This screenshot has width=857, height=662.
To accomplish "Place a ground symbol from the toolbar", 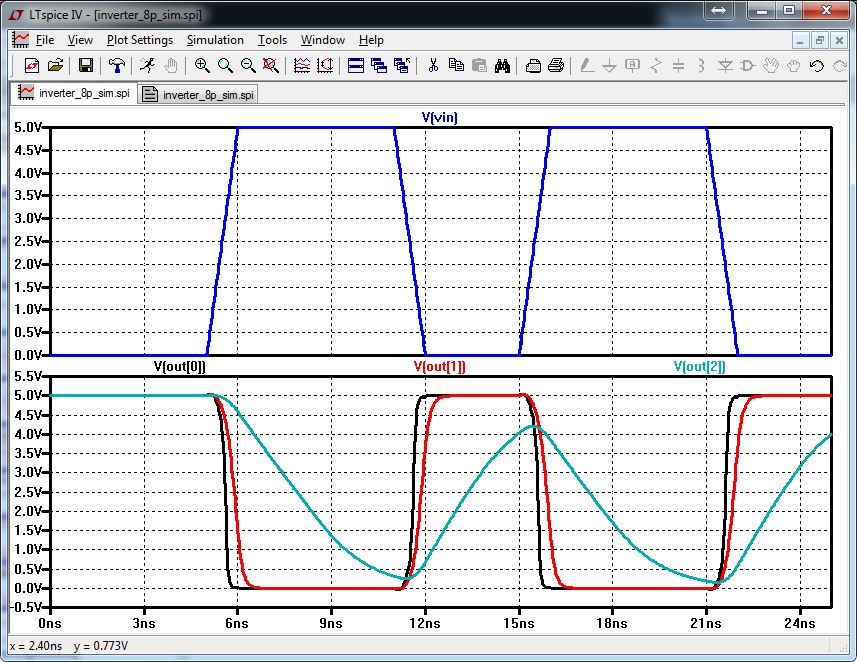I will point(608,65).
